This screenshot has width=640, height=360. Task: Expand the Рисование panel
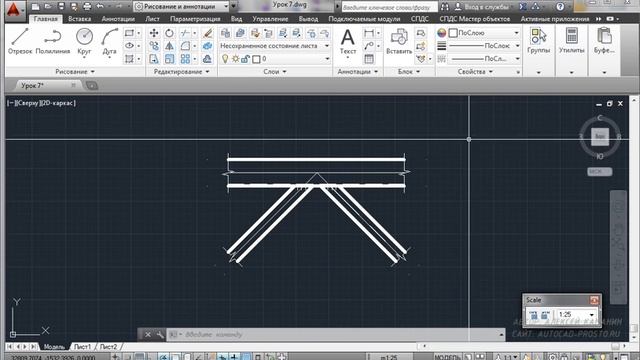coord(75,71)
